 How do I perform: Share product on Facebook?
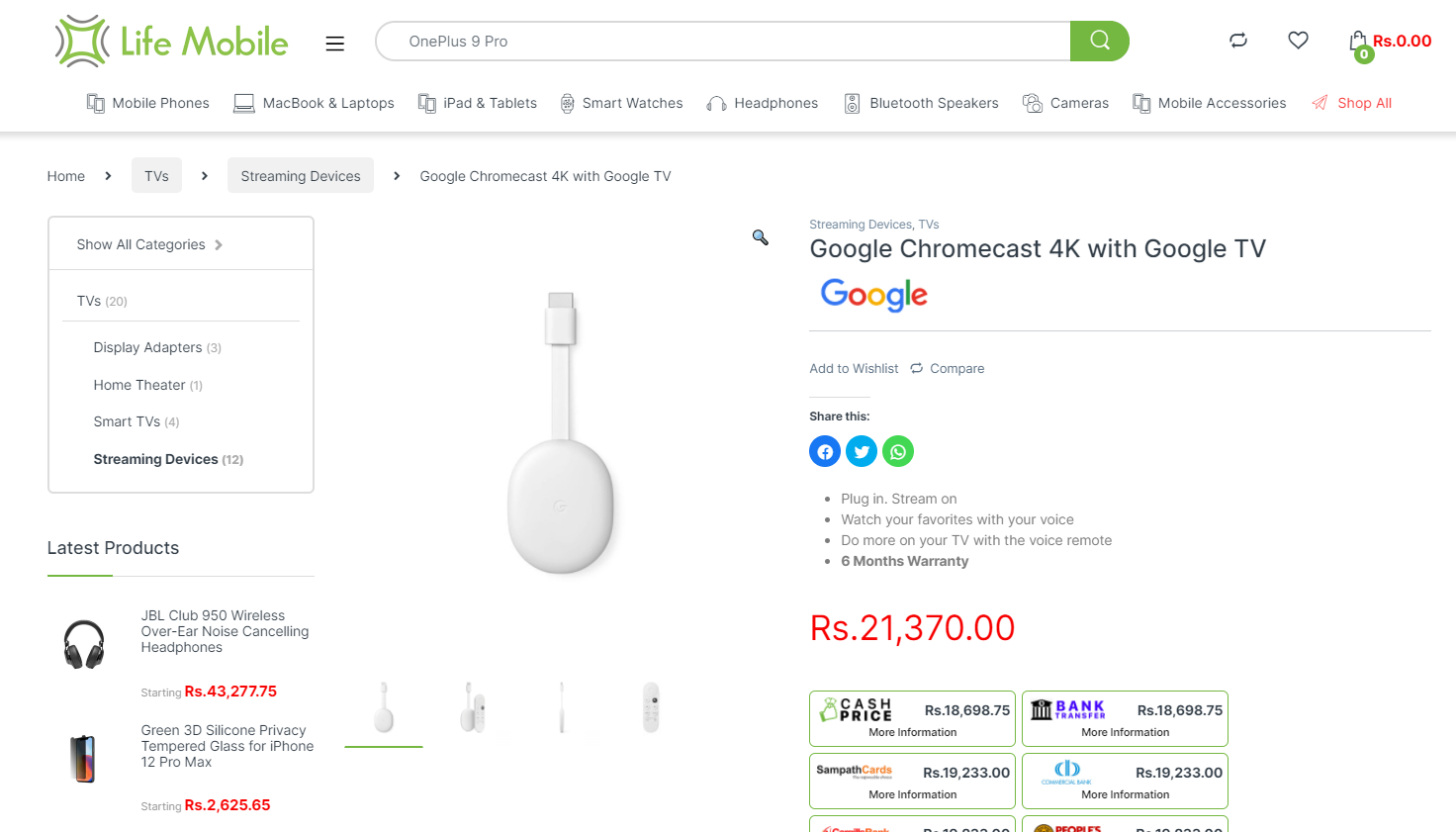(825, 451)
